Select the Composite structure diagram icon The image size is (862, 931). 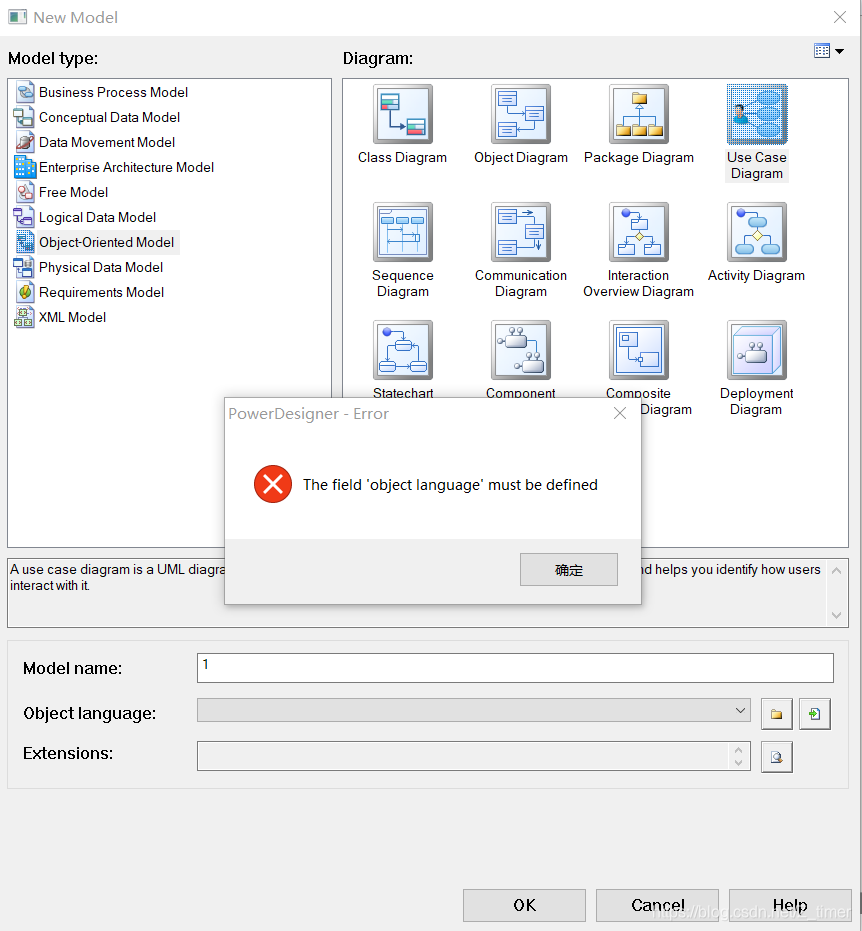pos(639,350)
